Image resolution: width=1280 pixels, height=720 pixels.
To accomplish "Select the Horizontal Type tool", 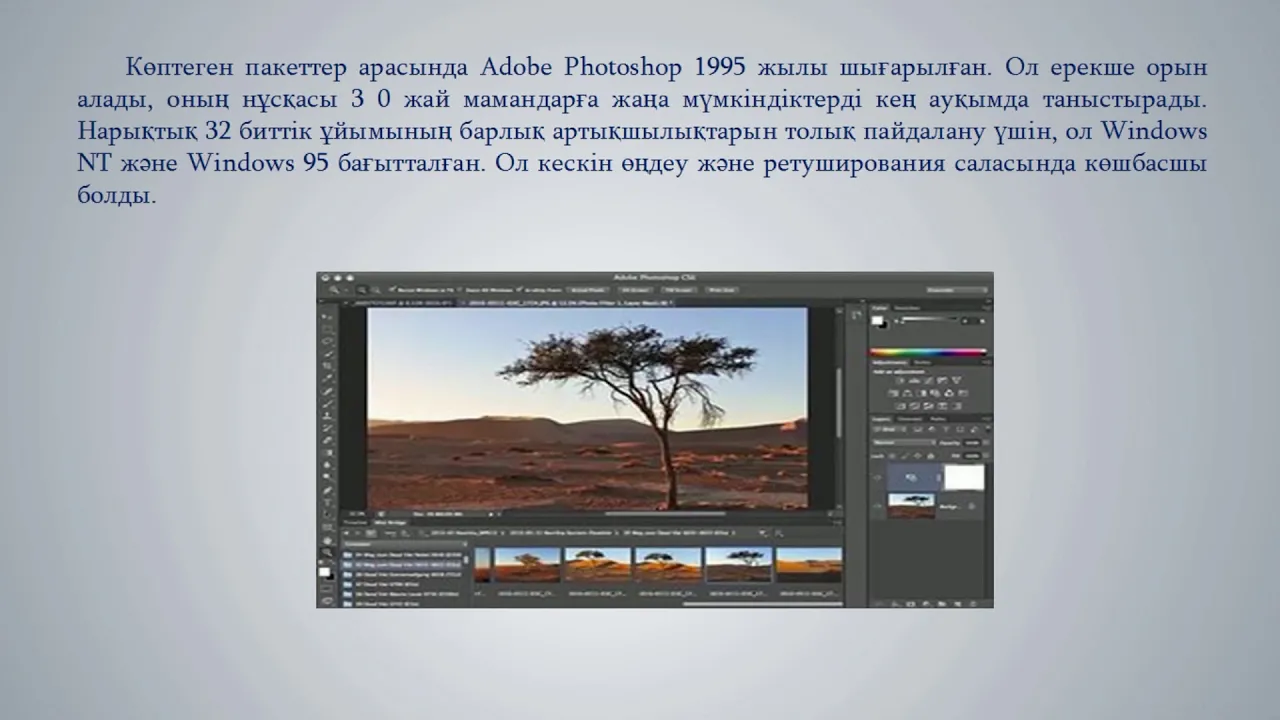I will pos(327,502).
